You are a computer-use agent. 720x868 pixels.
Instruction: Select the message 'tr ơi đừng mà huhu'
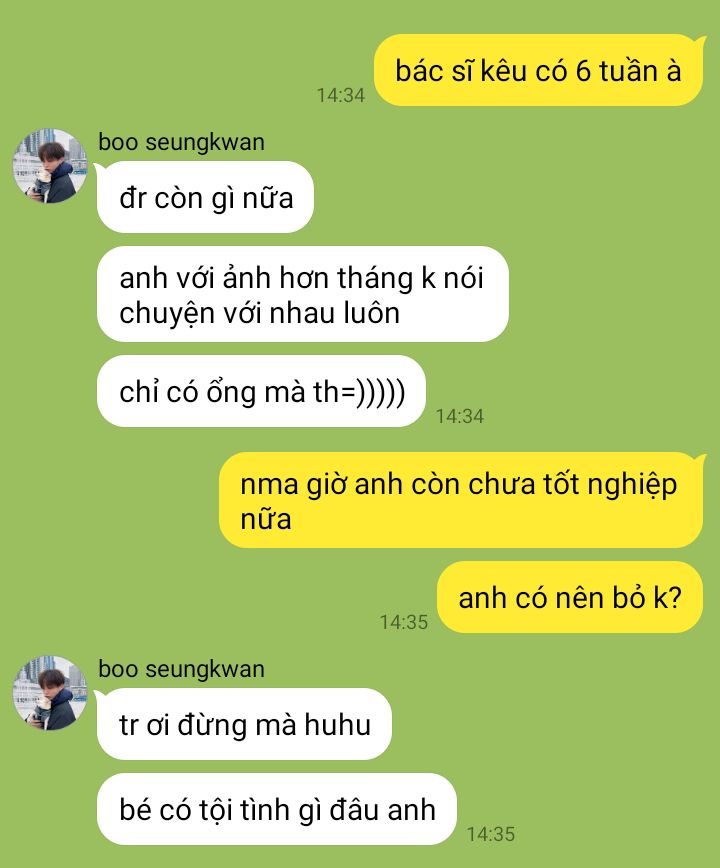[x=244, y=724]
